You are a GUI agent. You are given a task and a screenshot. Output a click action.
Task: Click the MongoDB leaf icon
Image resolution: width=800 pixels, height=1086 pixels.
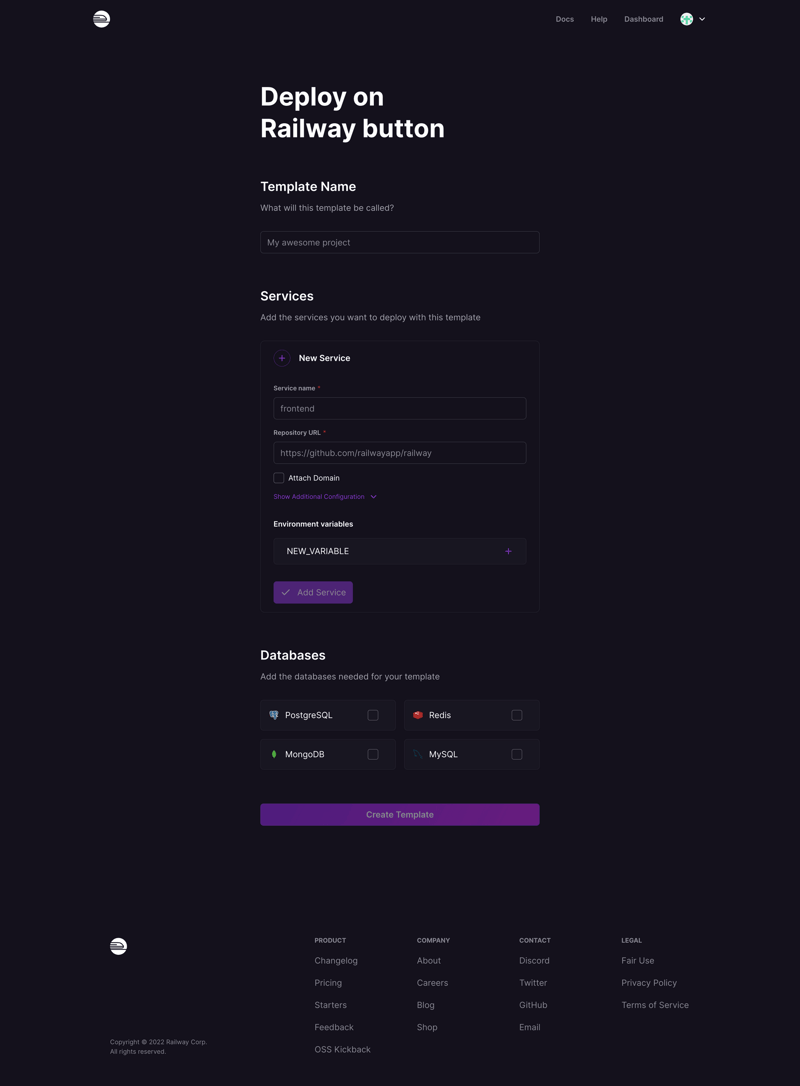[x=274, y=754]
